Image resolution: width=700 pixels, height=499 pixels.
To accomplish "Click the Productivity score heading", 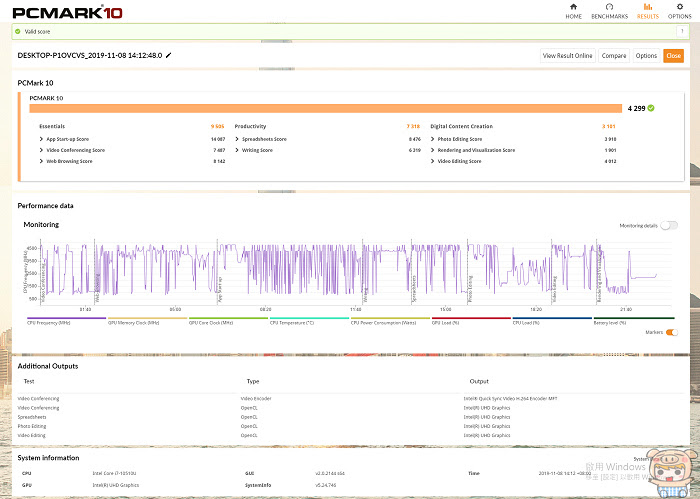I will click(x=250, y=126).
